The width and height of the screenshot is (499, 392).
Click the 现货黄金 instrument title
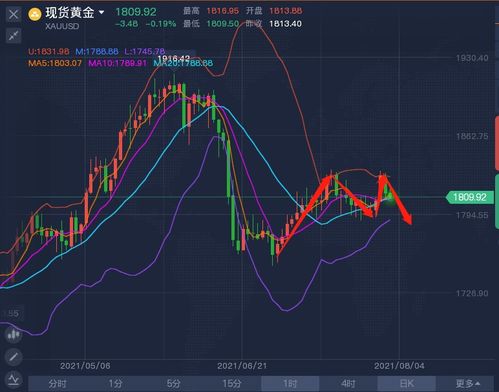tap(70, 13)
